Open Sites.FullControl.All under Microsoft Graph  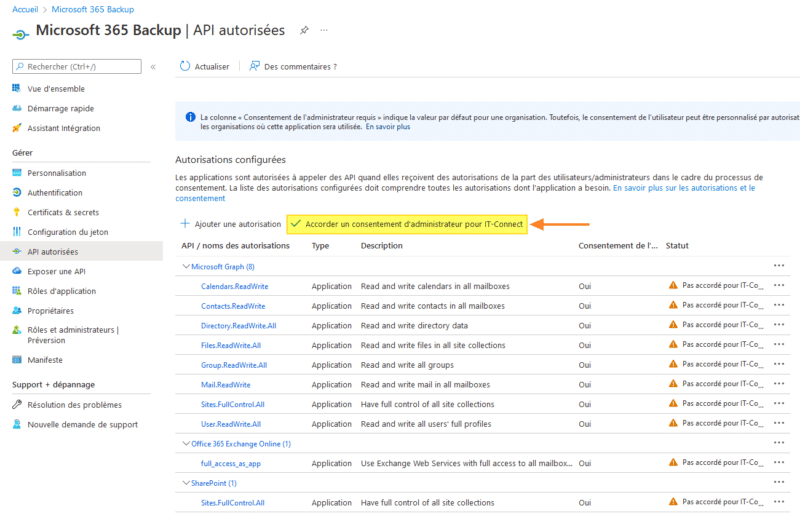(x=233, y=404)
